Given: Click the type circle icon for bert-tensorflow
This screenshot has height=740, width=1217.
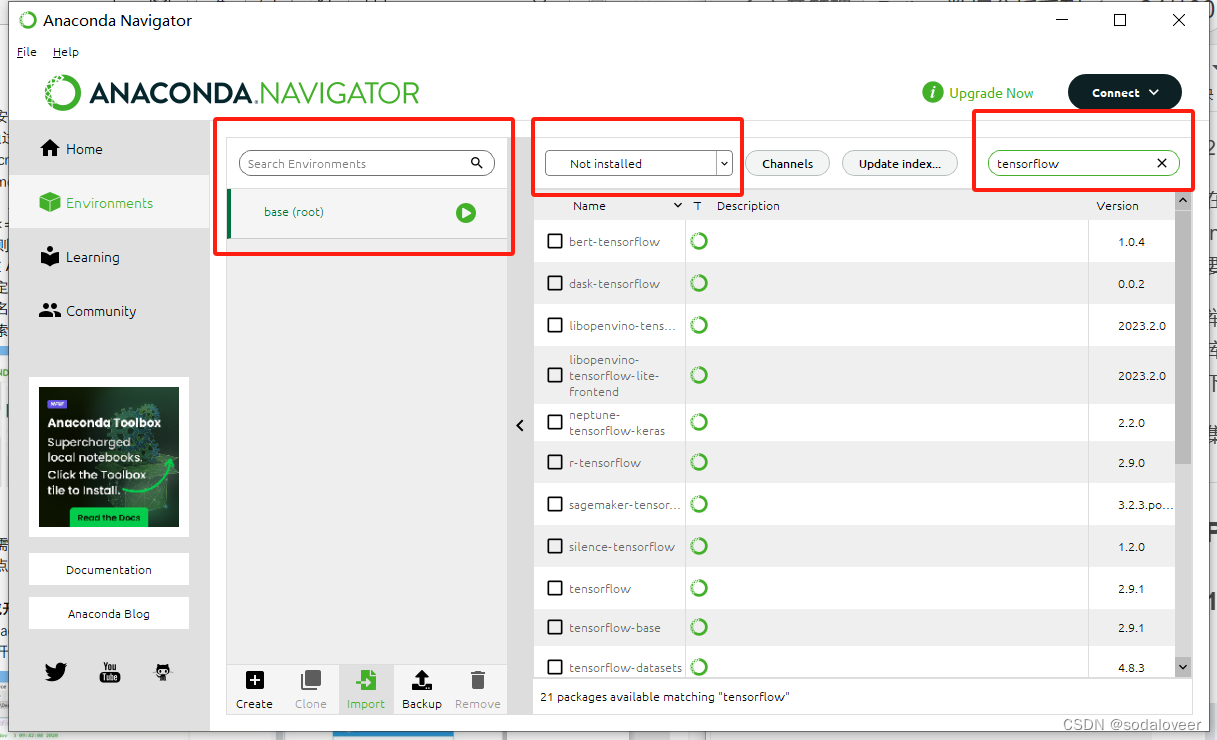Looking at the screenshot, I should [x=699, y=241].
